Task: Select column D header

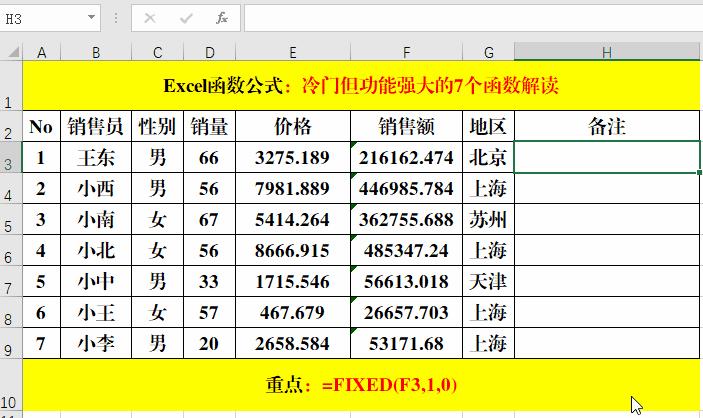Action: tap(209, 52)
